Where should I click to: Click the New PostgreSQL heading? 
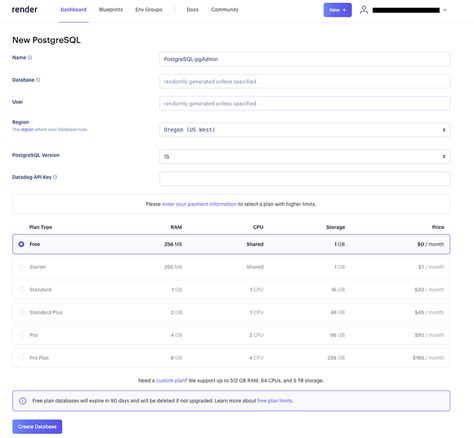pyautogui.click(x=46, y=40)
